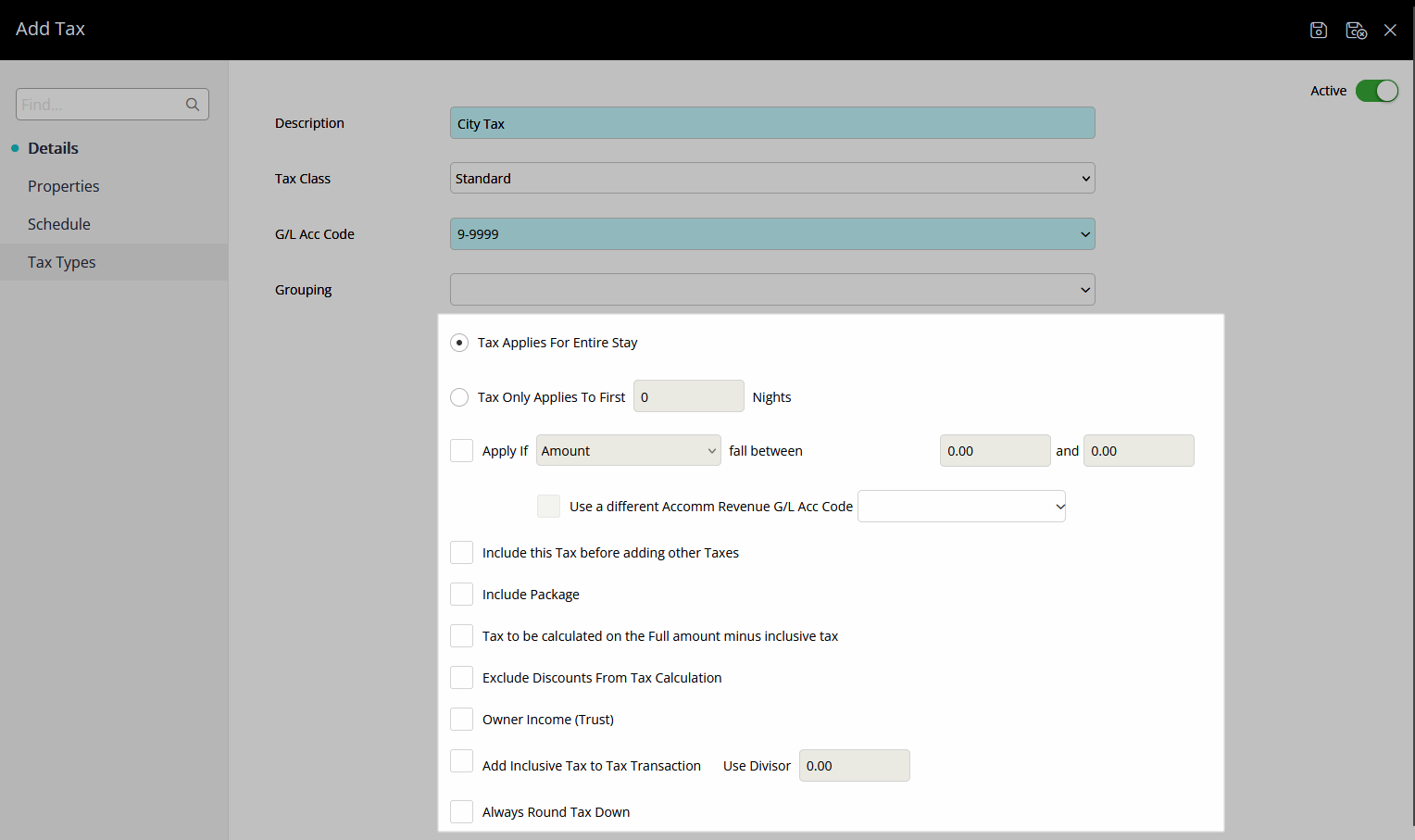Go to the Details section
This screenshot has width=1415, height=840.
53,148
